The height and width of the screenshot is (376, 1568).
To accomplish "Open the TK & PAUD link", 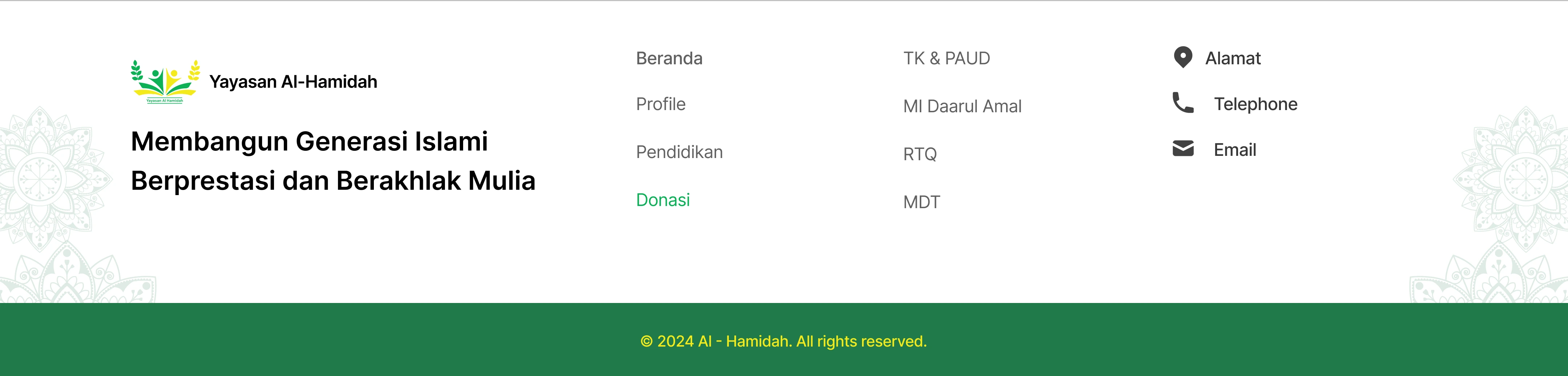I will pyautogui.click(x=947, y=58).
